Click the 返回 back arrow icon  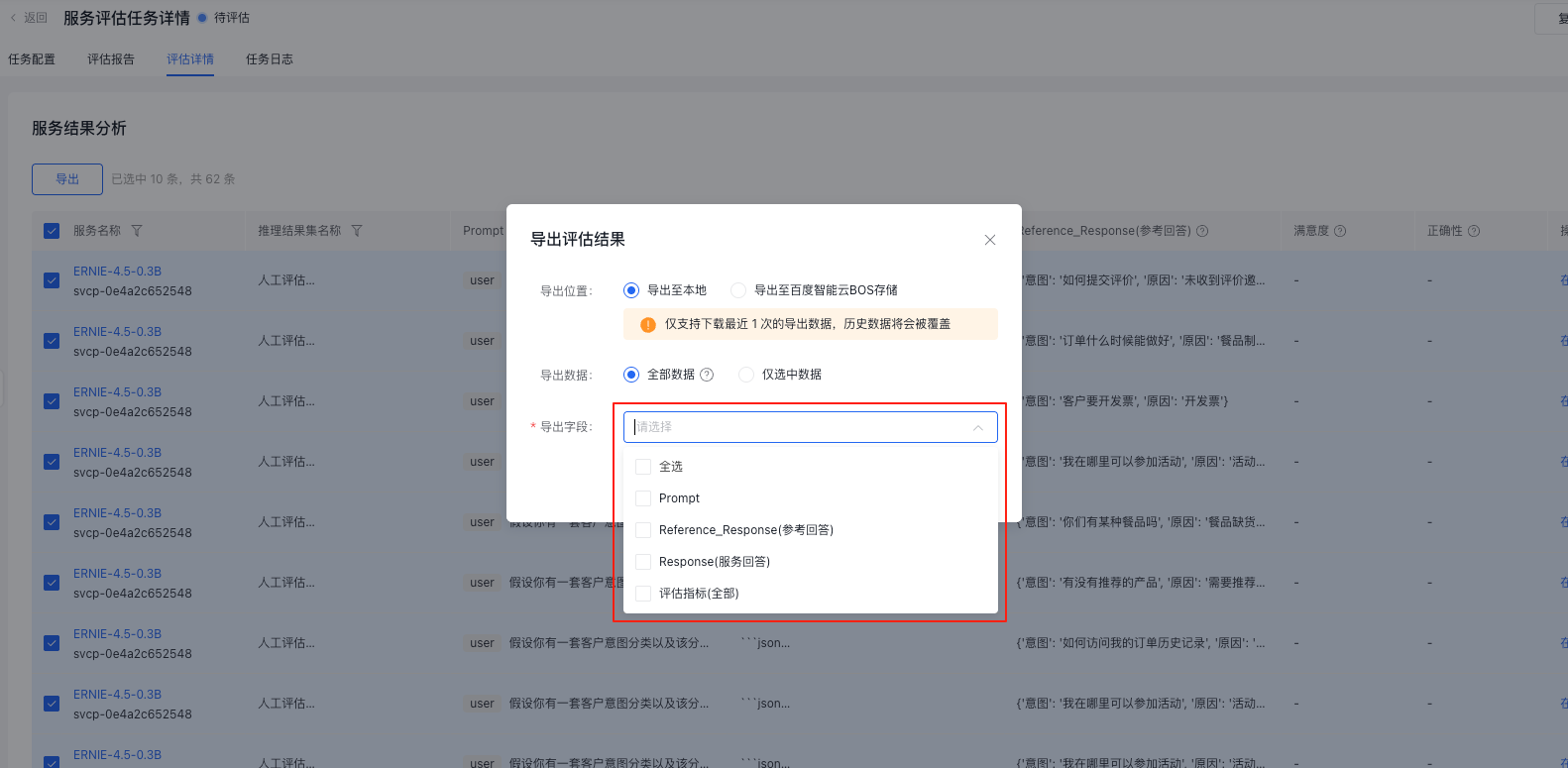pyautogui.click(x=13, y=18)
